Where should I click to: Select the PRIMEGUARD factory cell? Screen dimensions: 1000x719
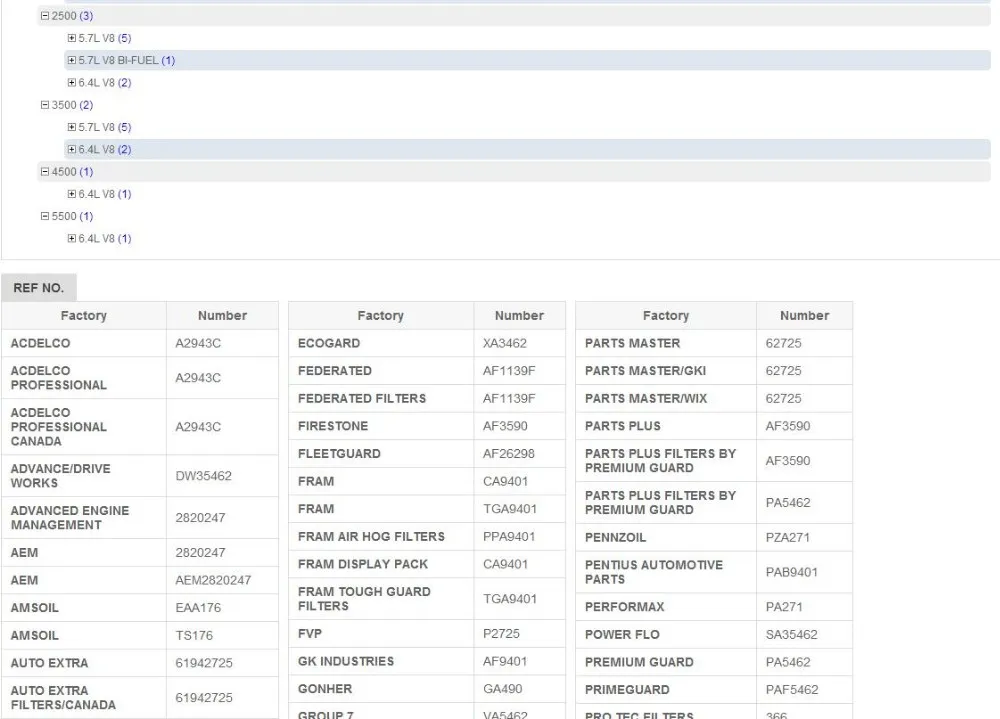(666, 690)
